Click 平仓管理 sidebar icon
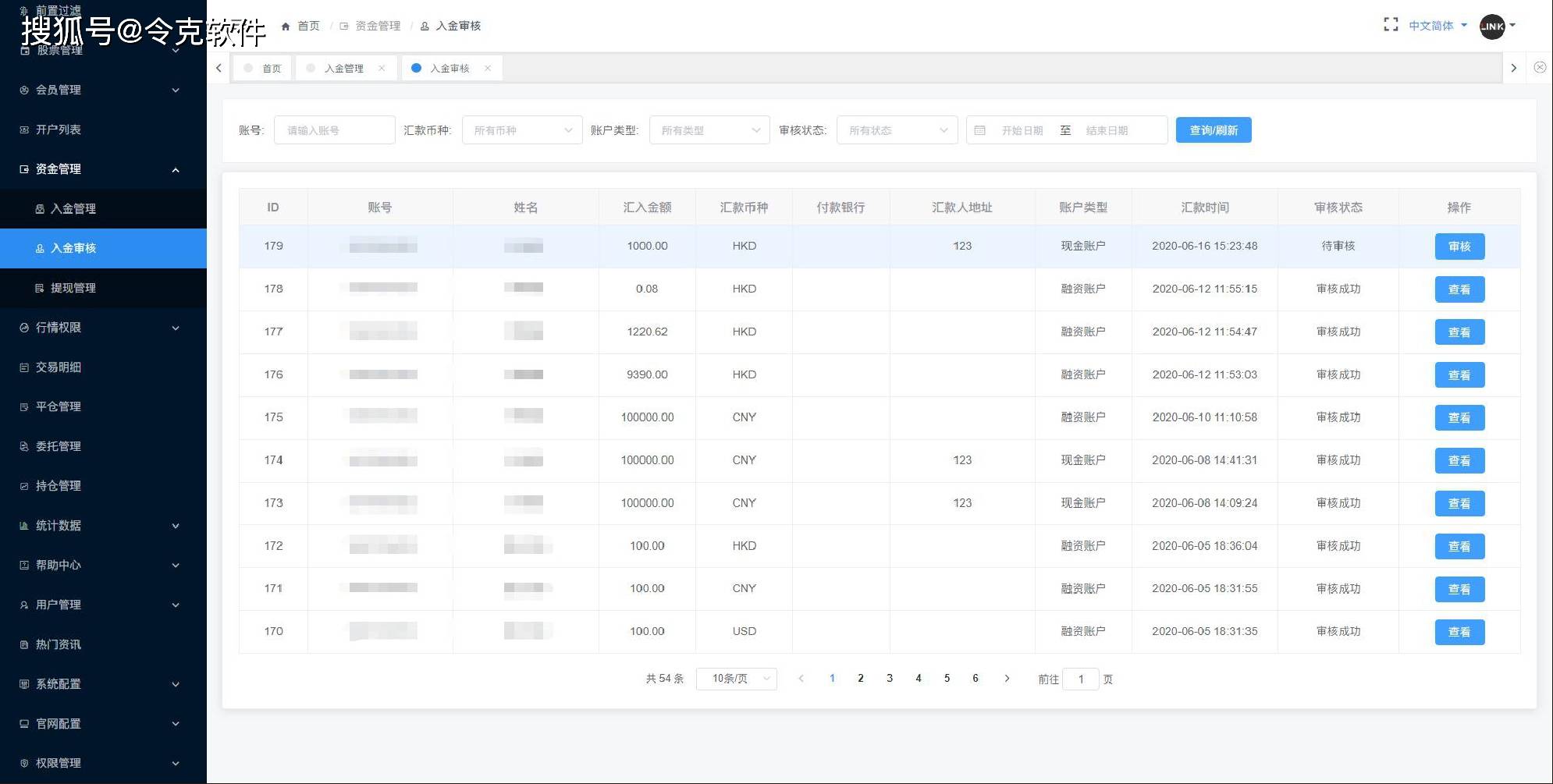The height and width of the screenshot is (784, 1553). (x=24, y=406)
